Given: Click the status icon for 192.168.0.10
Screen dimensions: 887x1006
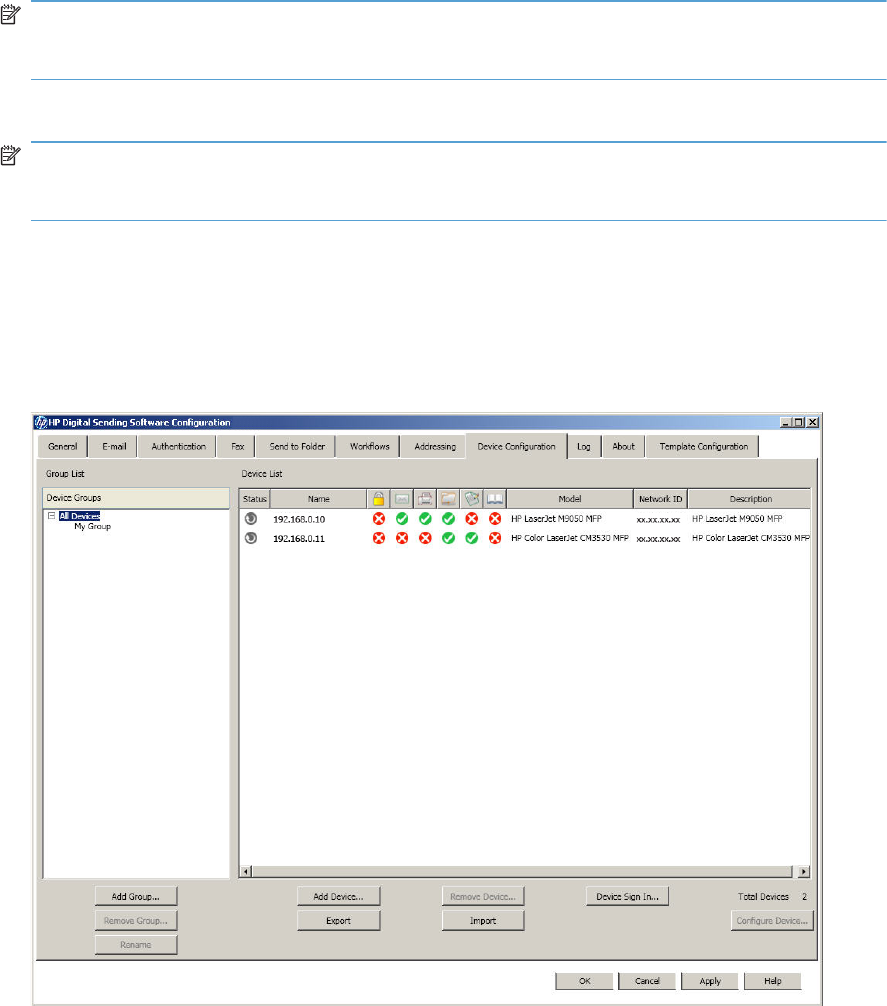Looking at the screenshot, I should click(x=251, y=518).
